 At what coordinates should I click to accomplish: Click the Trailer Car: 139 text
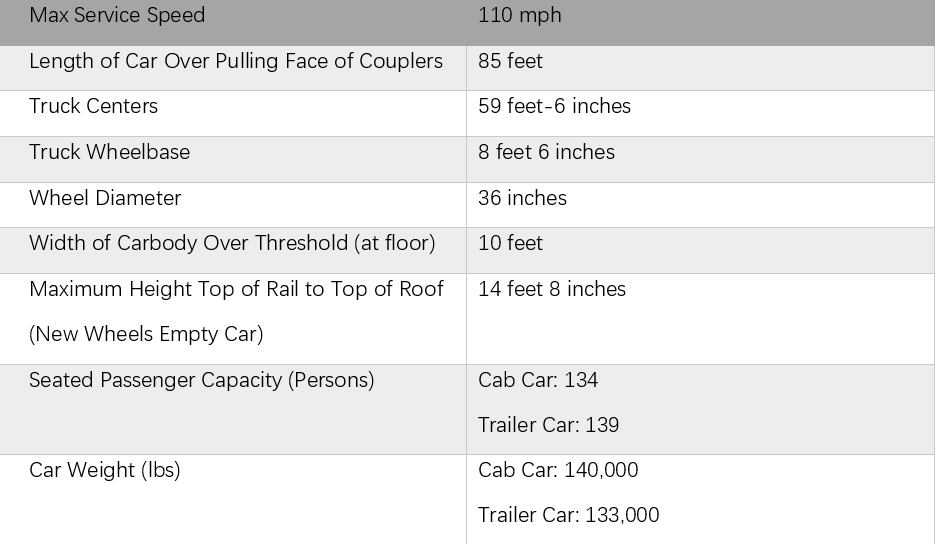pos(548,425)
